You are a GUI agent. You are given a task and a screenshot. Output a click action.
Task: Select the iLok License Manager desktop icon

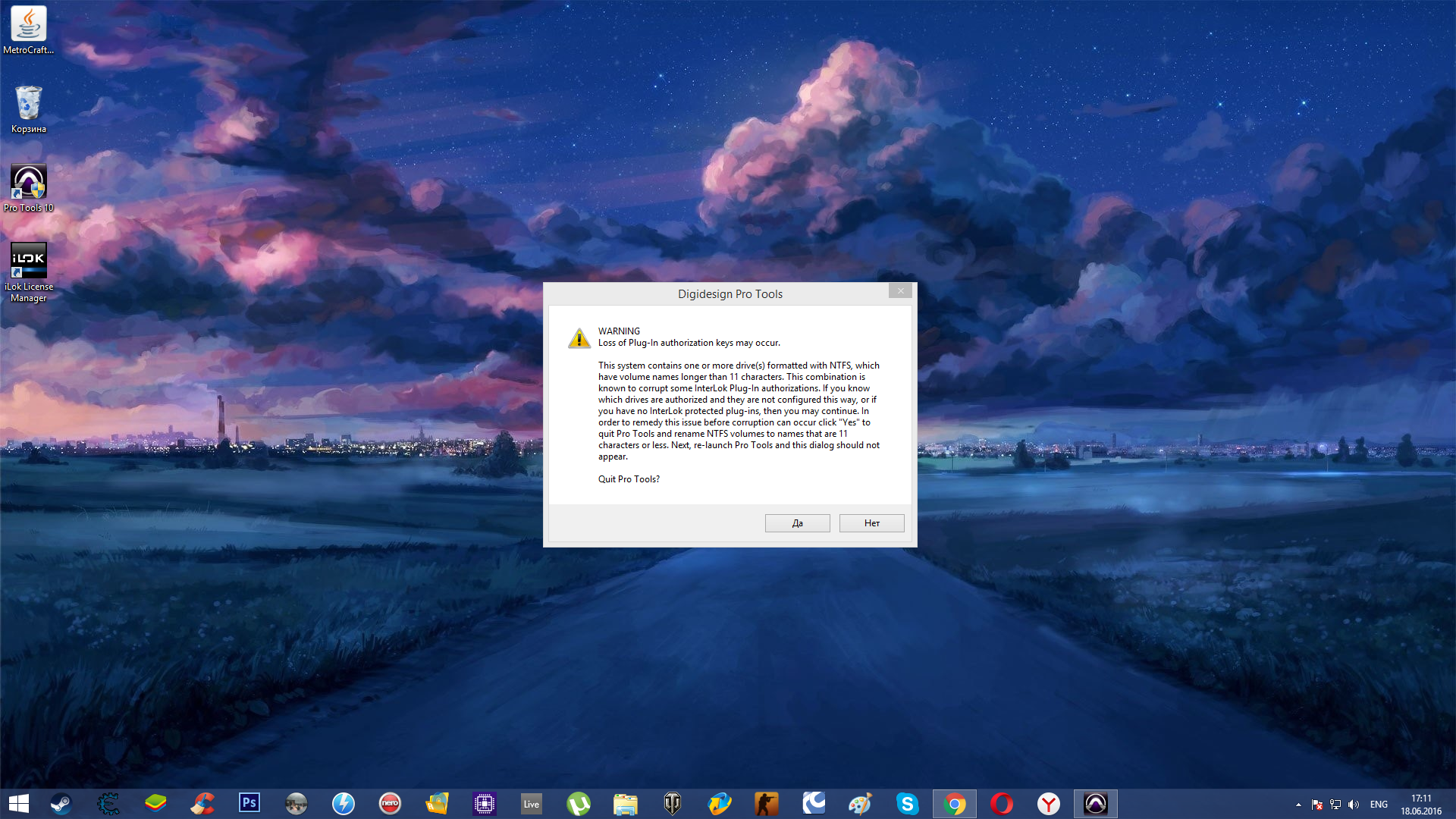29,272
